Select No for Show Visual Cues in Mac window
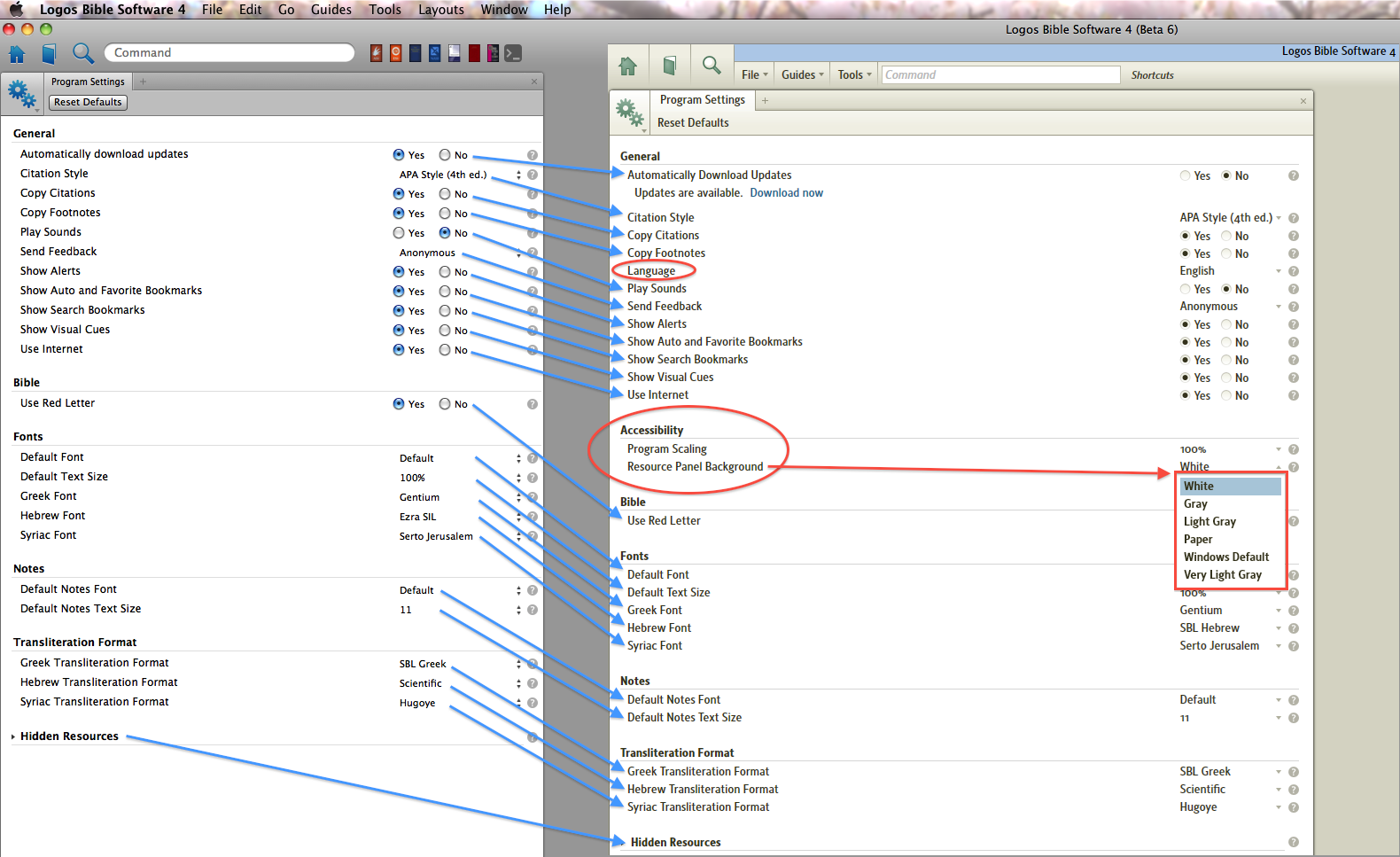1400x857 pixels. 445,331
